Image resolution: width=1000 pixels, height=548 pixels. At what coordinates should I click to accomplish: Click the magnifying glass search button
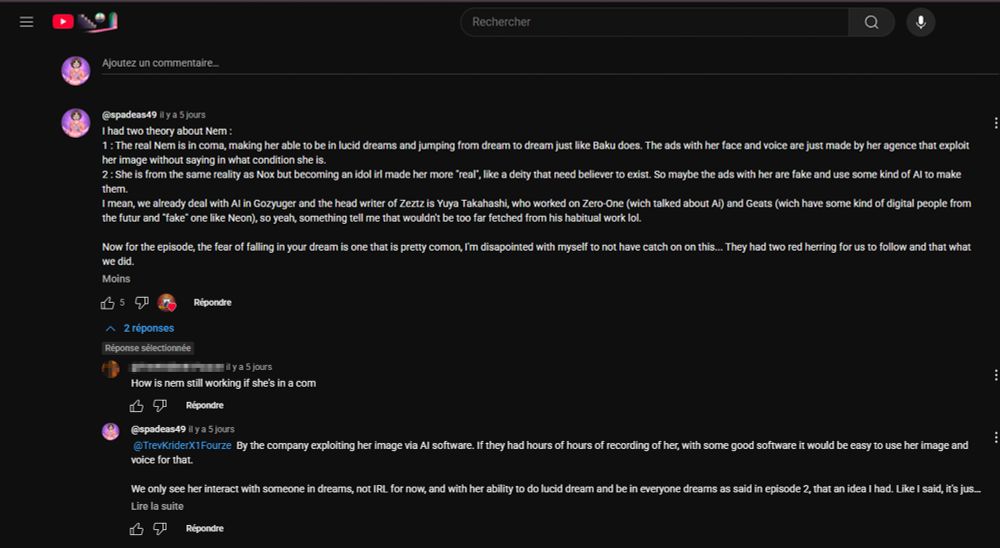[x=871, y=22]
